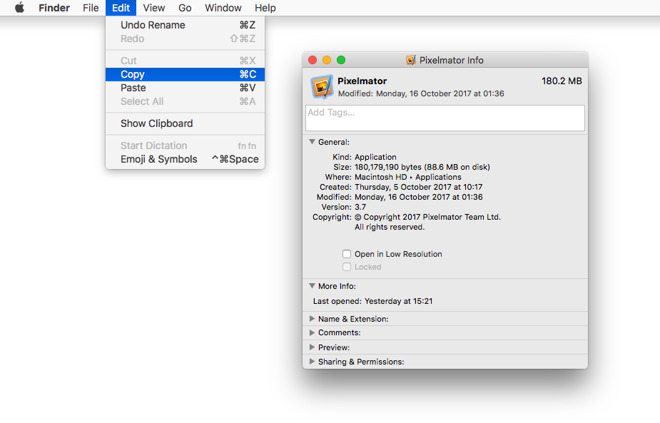
Task: Click the small Pixelmator icon in title bar
Action: coord(410,60)
